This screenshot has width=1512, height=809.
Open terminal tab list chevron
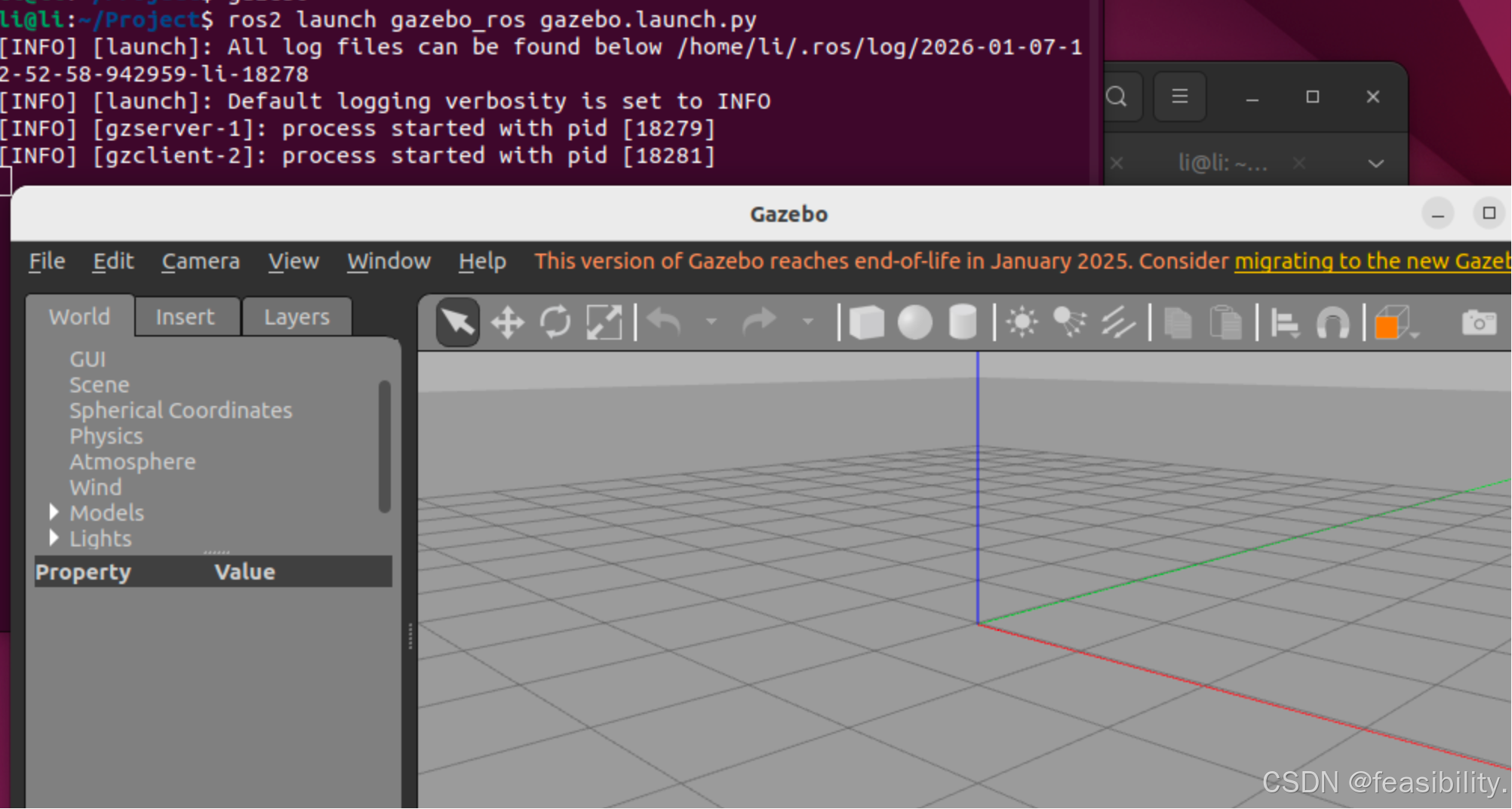tap(1375, 163)
